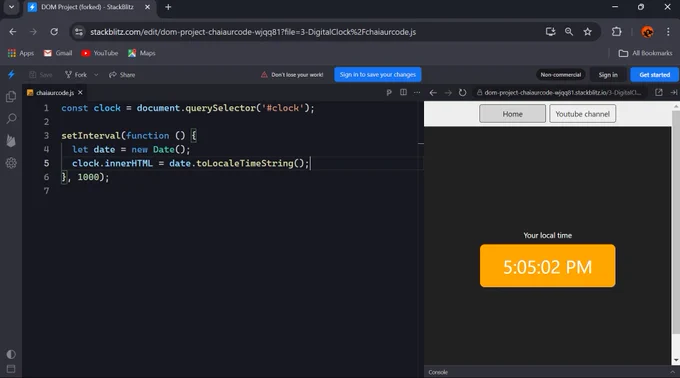Click the 'Your local time' label
Screen dimensions: 680x378
547,235
